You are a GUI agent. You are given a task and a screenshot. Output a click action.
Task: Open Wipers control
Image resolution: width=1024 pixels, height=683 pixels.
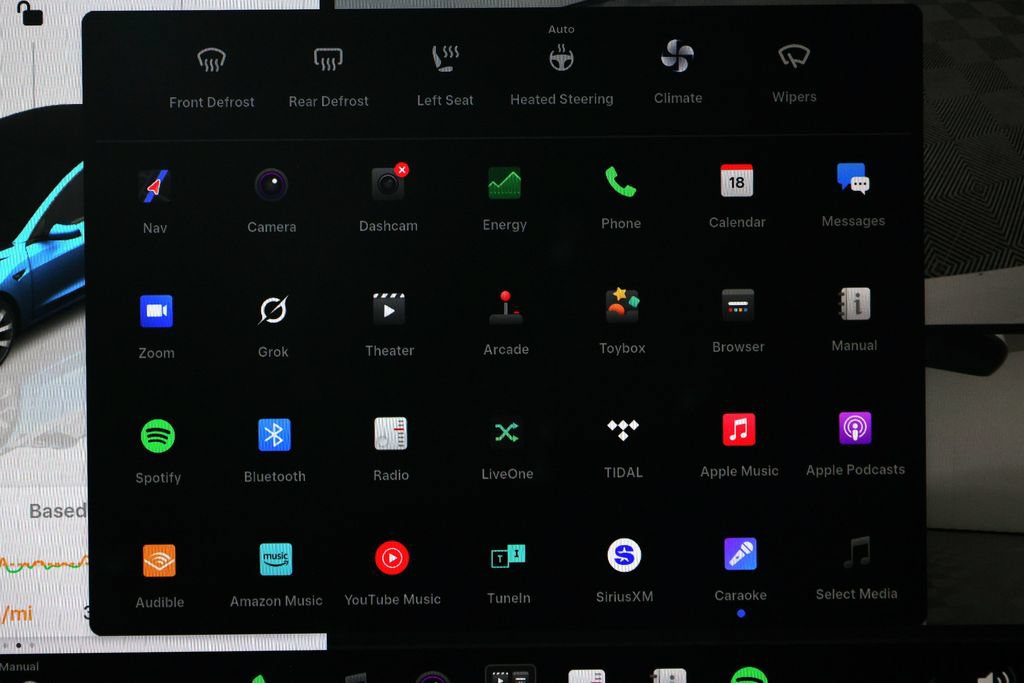pyautogui.click(x=794, y=56)
